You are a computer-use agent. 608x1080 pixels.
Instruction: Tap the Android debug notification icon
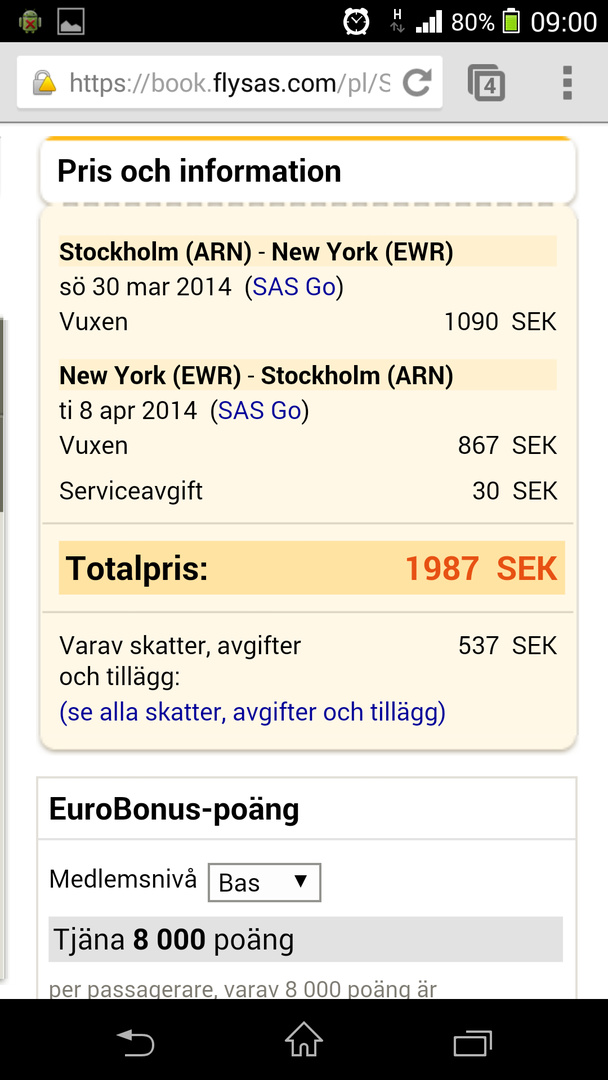pyautogui.click(x=30, y=21)
